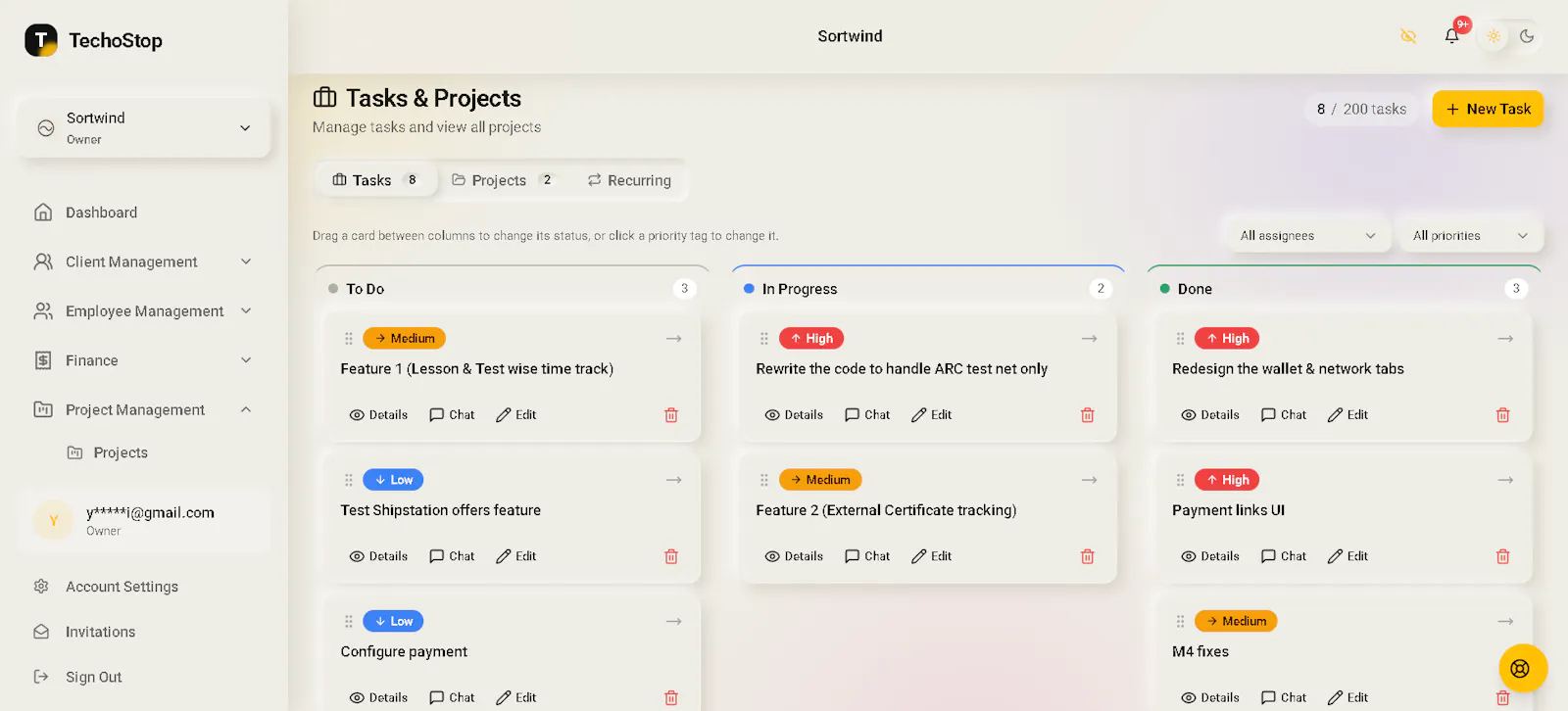Collapse Project Management section
The width and height of the screenshot is (1568, 711).
(143, 409)
